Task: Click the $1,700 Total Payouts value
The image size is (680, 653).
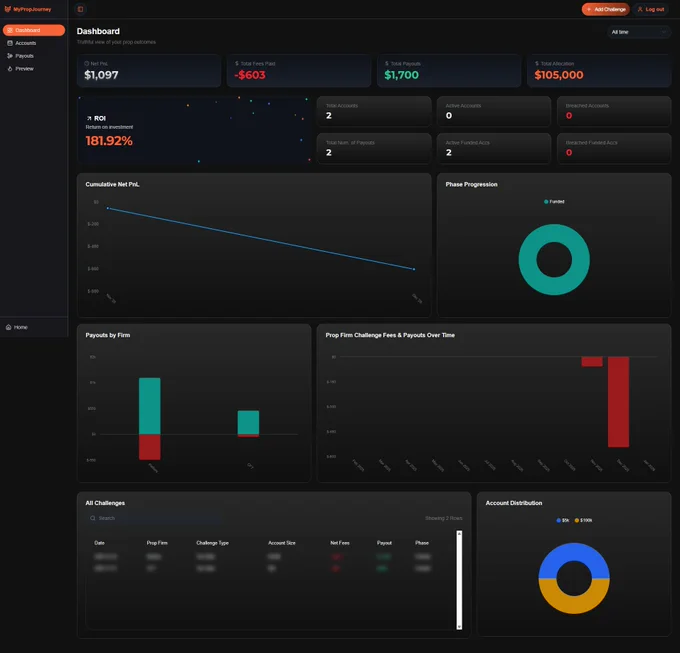Action: pos(402,75)
